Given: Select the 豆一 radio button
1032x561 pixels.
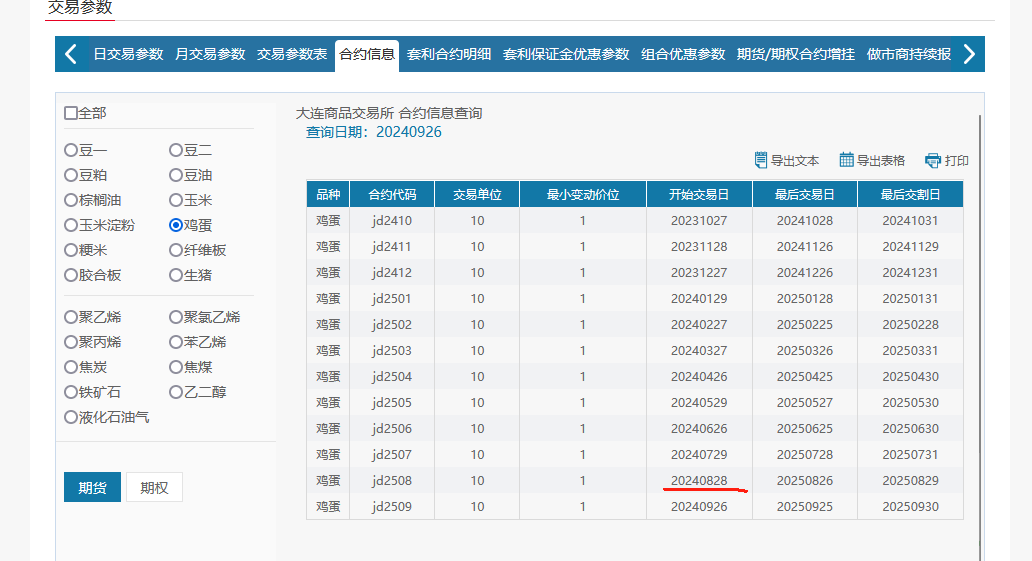Looking at the screenshot, I should (x=70, y=150).
